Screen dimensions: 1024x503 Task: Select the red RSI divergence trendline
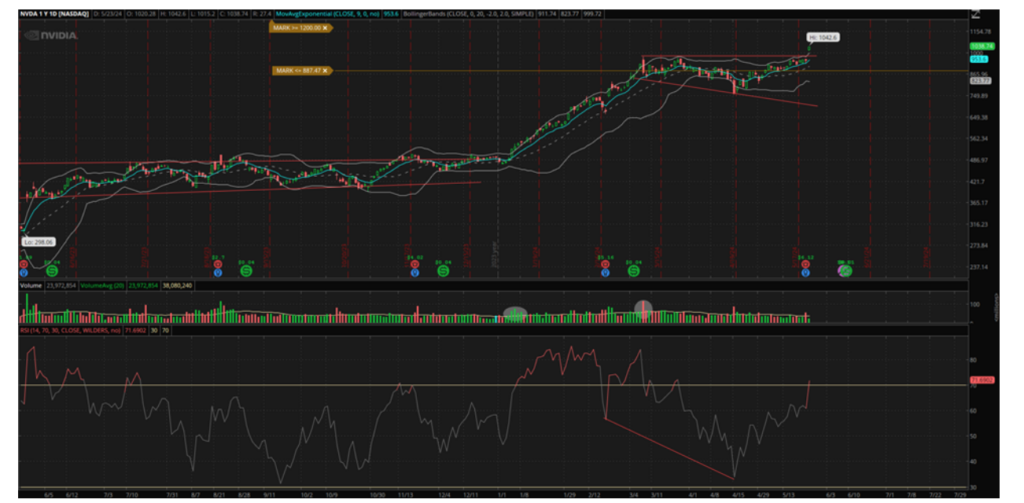click(669, 448)
